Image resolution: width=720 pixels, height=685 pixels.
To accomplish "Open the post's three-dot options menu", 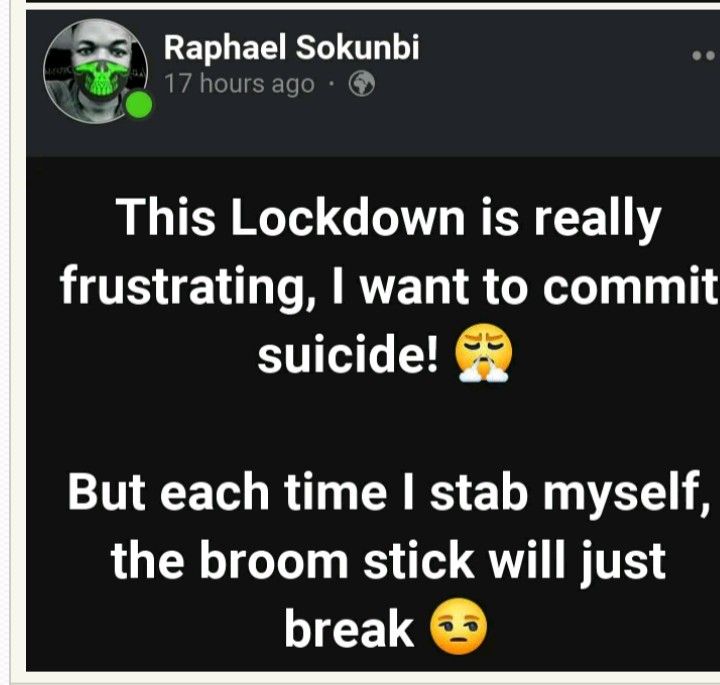I will 705,56.
